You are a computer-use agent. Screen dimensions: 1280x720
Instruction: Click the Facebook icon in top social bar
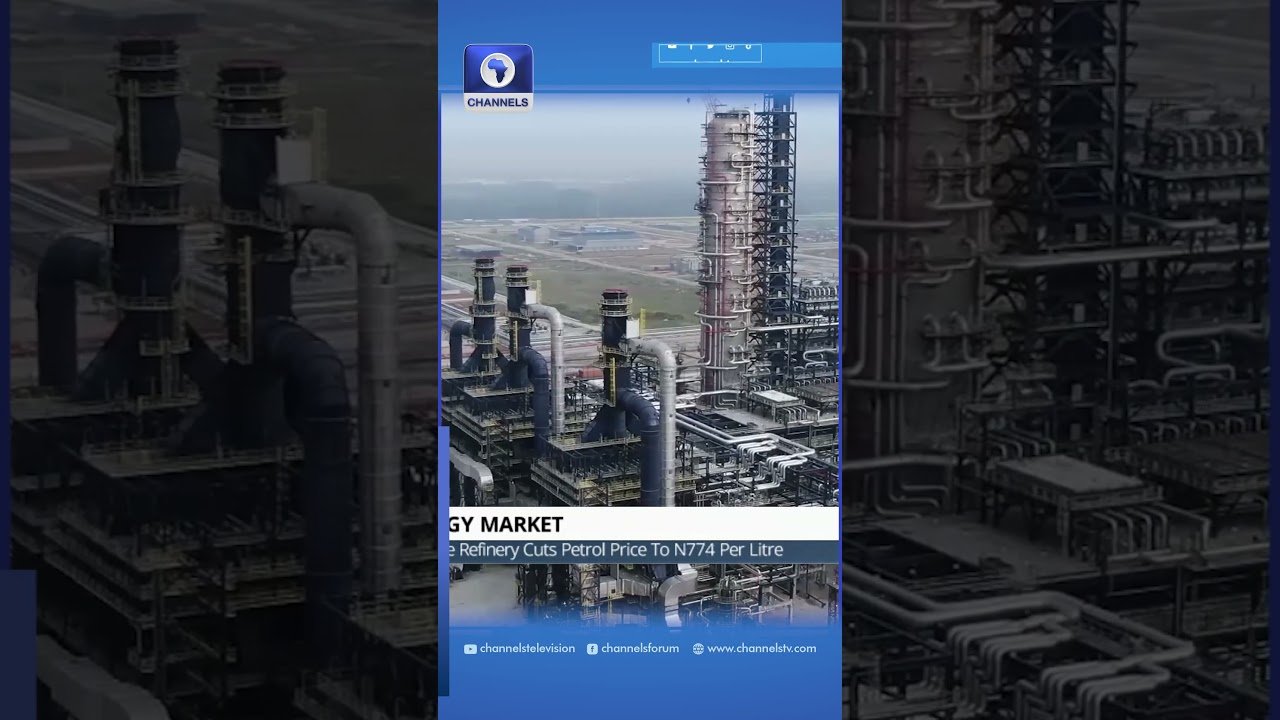point(691,46)
